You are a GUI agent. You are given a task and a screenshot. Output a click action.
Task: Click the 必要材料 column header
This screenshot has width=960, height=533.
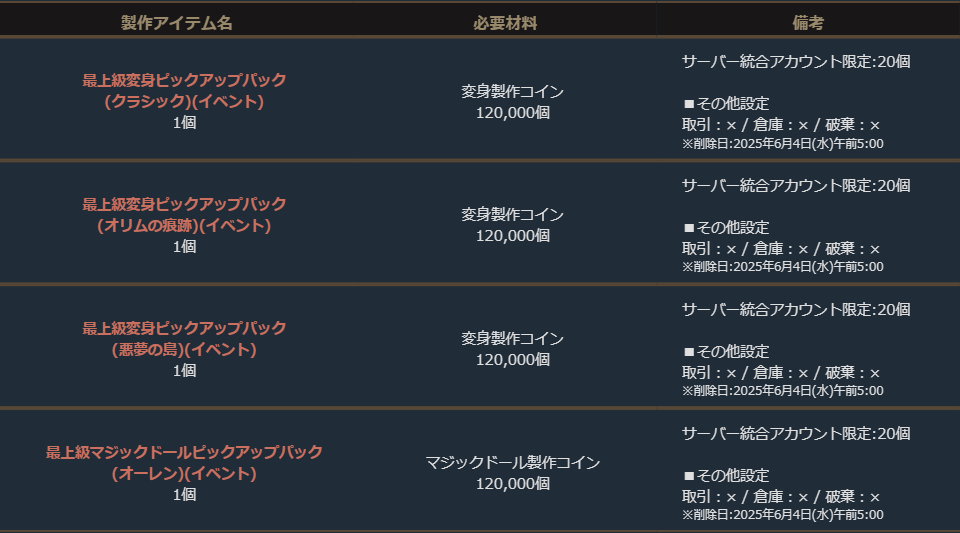tap(505, 23)
